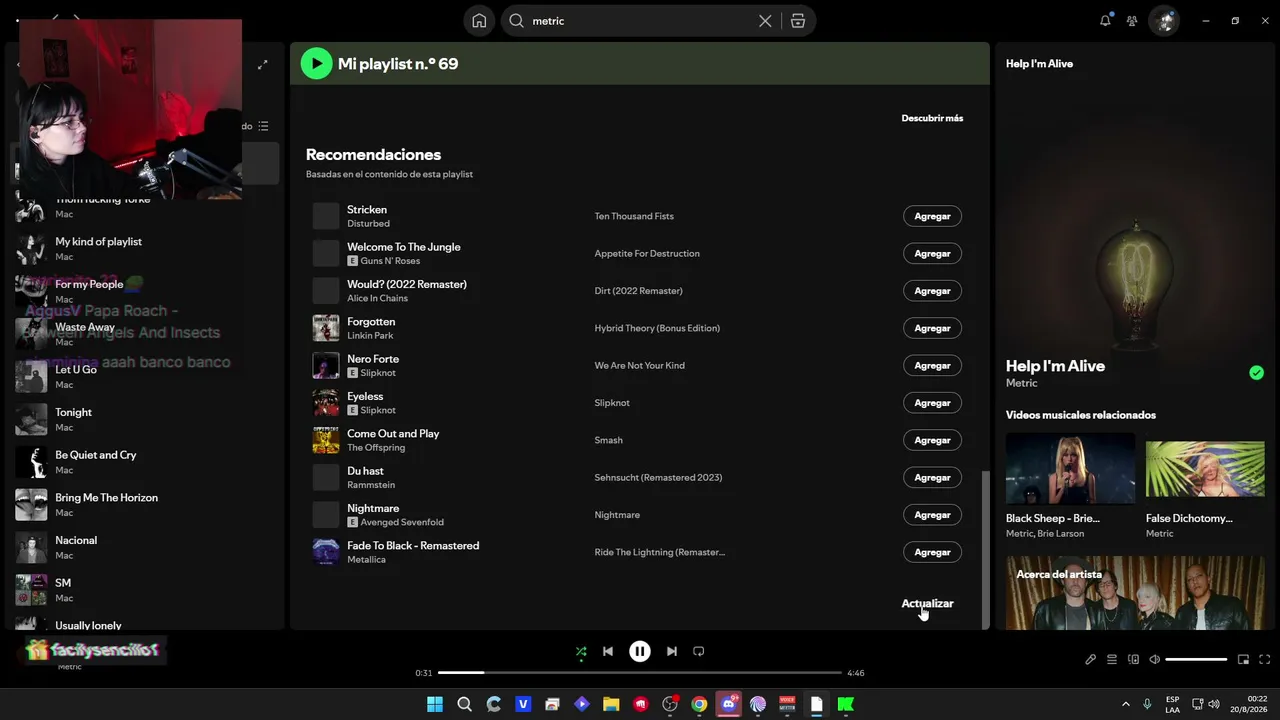This screenshot has height=720, width=1280.
Task: Open the connect to device icon
Action: tap(1133, 660)
